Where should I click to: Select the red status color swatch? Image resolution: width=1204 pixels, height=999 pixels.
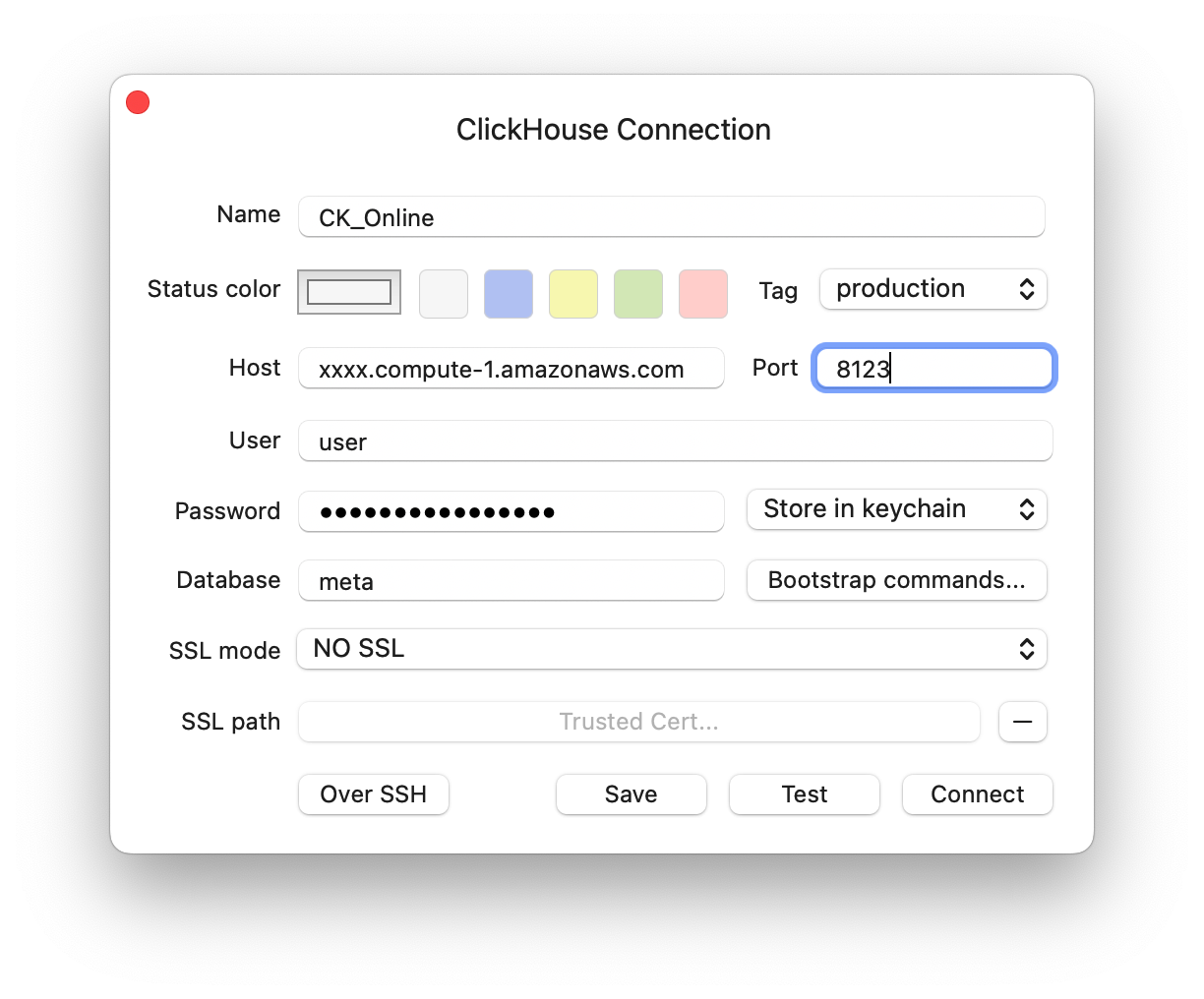(702, 294)
